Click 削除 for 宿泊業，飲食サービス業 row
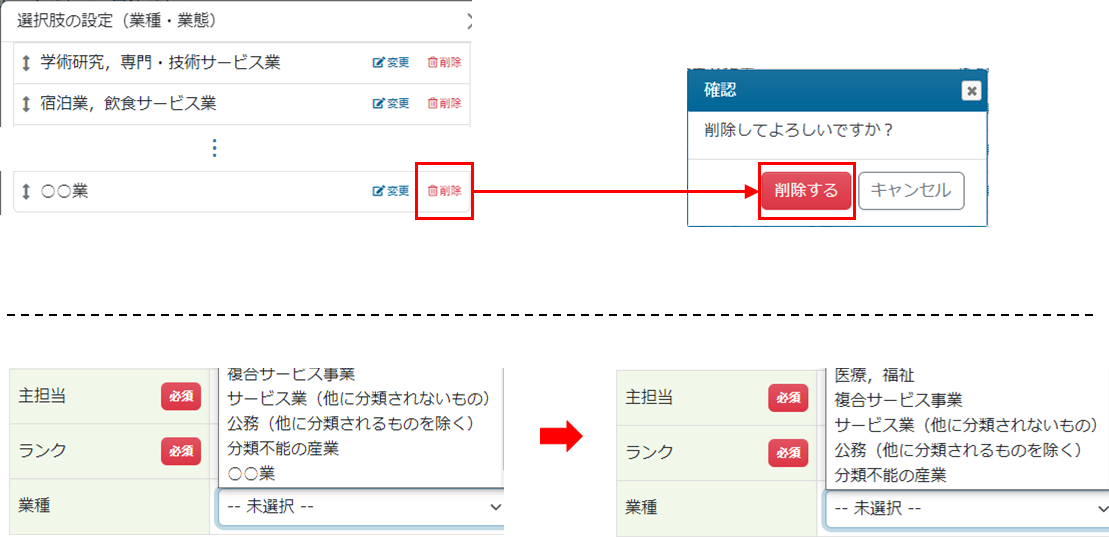 pos(444,103)
